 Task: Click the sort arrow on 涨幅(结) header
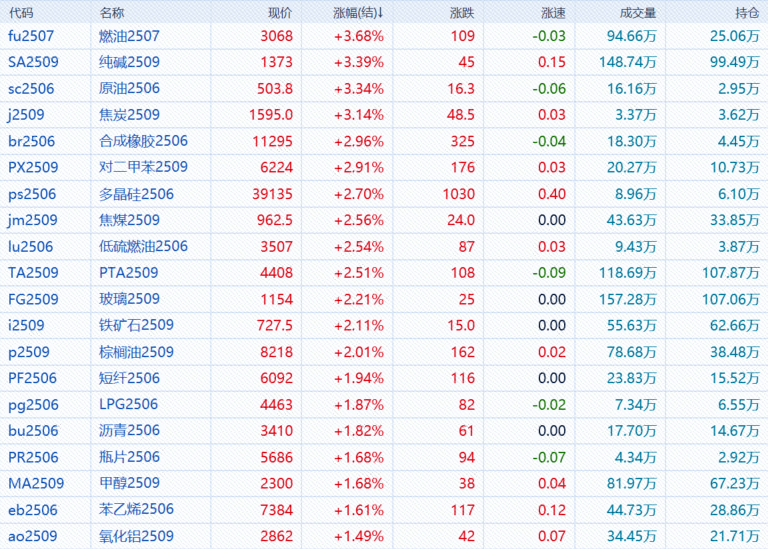point(380,13)
